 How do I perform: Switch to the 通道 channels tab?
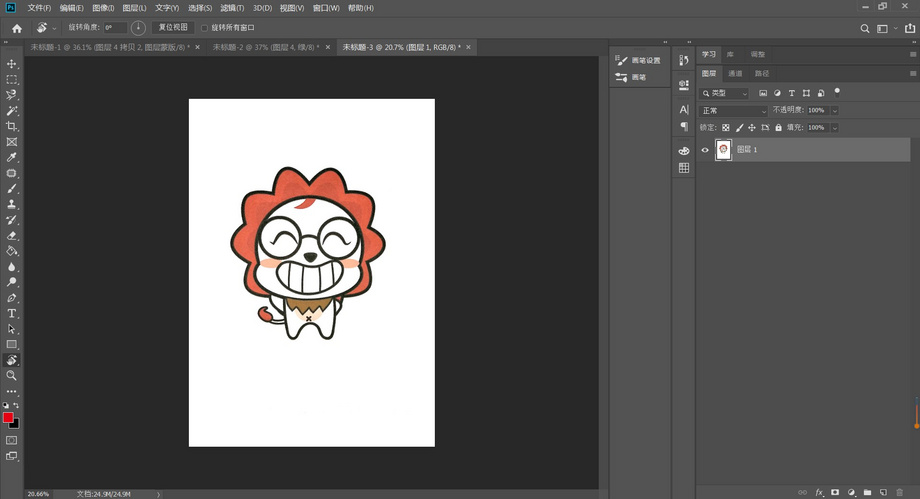click(735, 73)
